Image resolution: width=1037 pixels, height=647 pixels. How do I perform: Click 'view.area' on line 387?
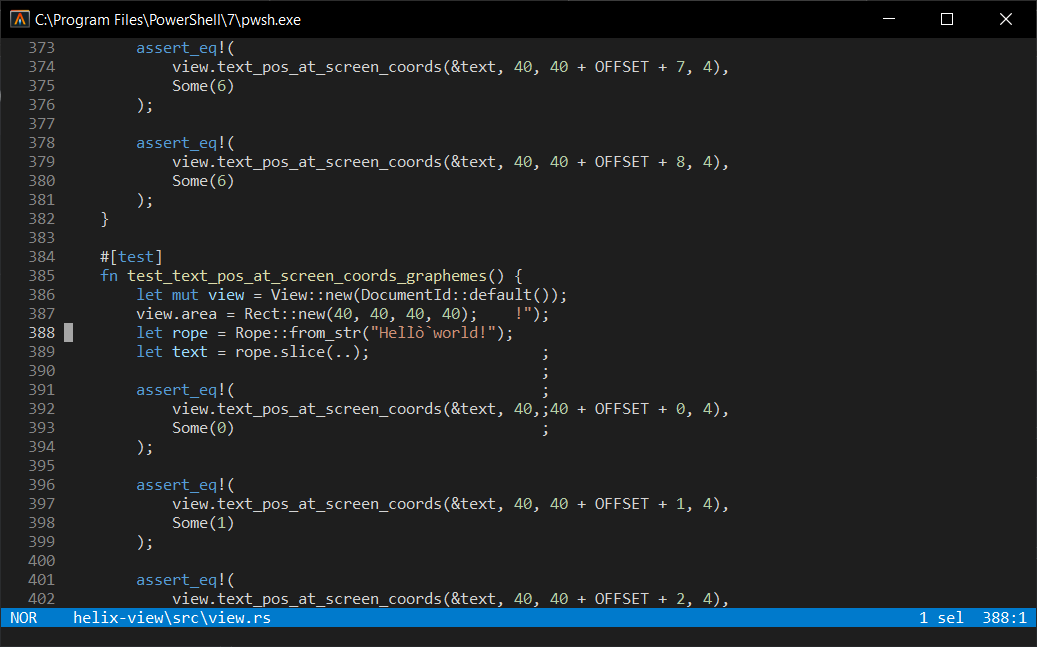point(177,314)
